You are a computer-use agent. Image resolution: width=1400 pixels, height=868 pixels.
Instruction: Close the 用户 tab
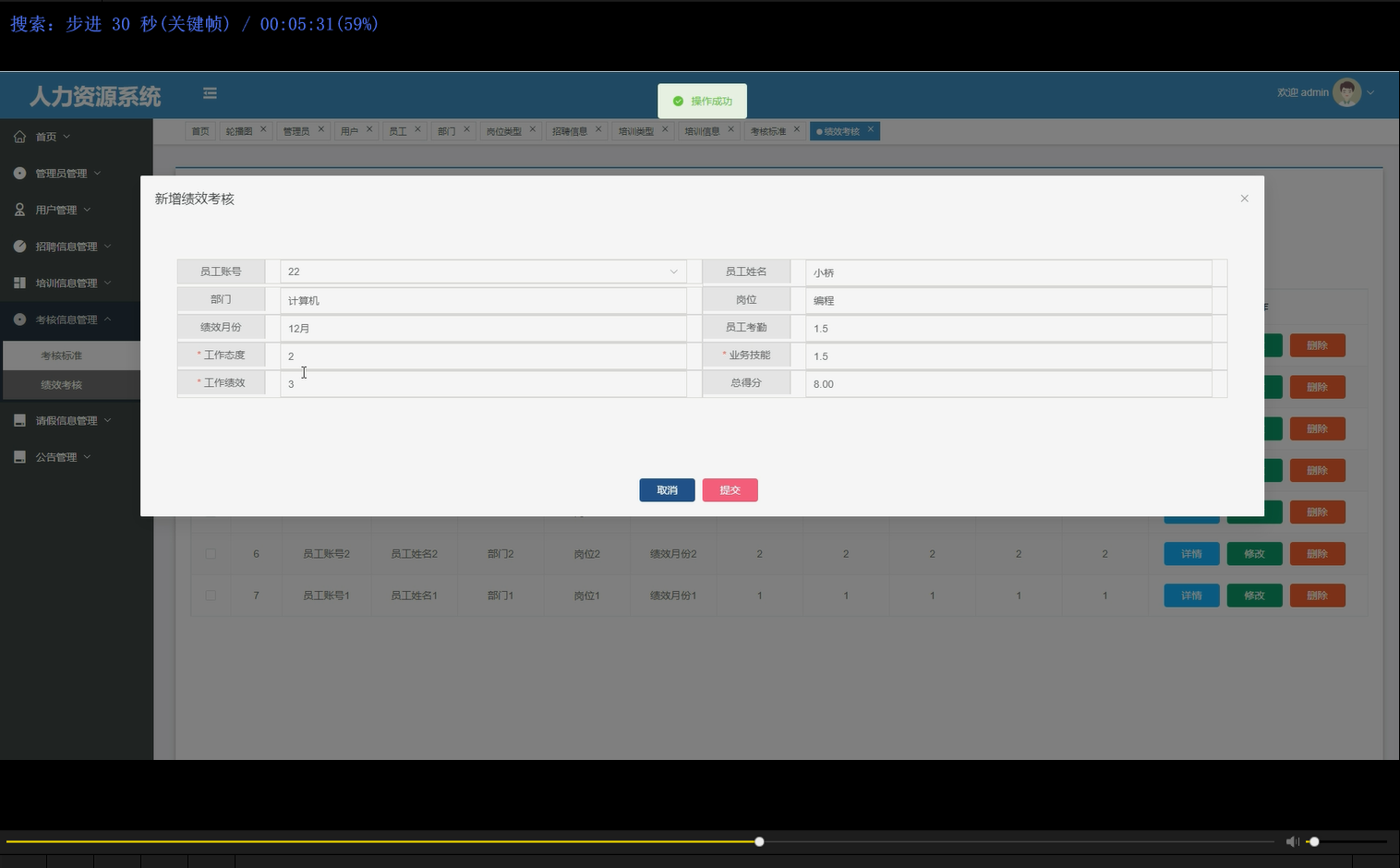point(369,129)
